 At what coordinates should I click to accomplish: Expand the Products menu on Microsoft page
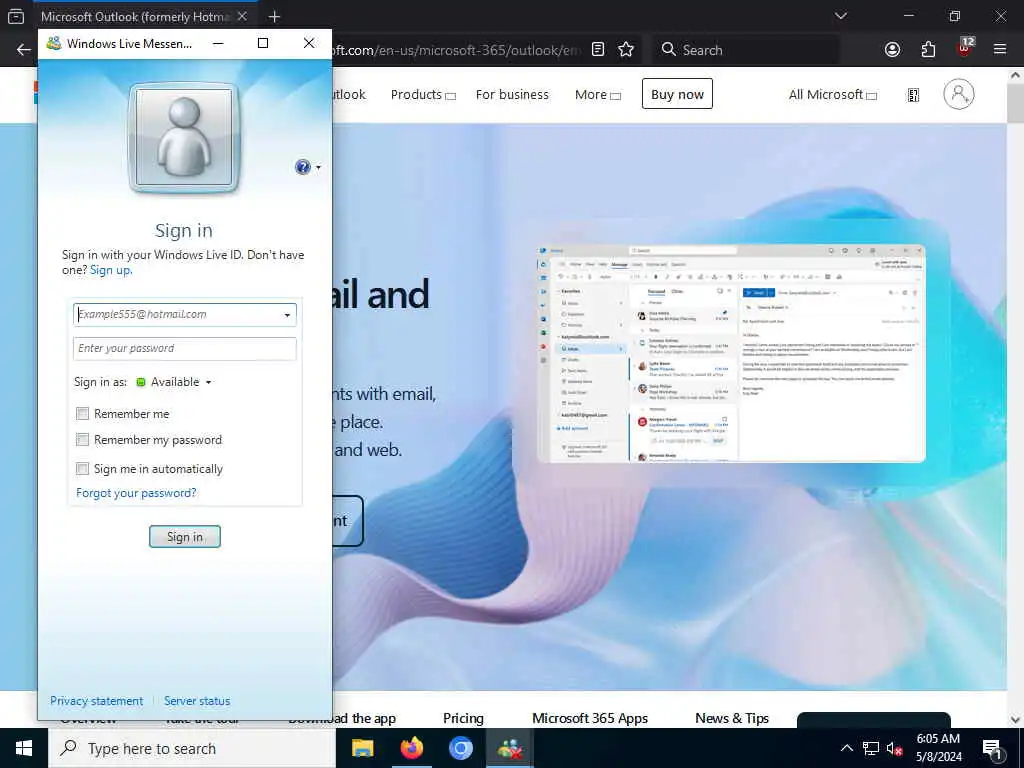(423, 95)
